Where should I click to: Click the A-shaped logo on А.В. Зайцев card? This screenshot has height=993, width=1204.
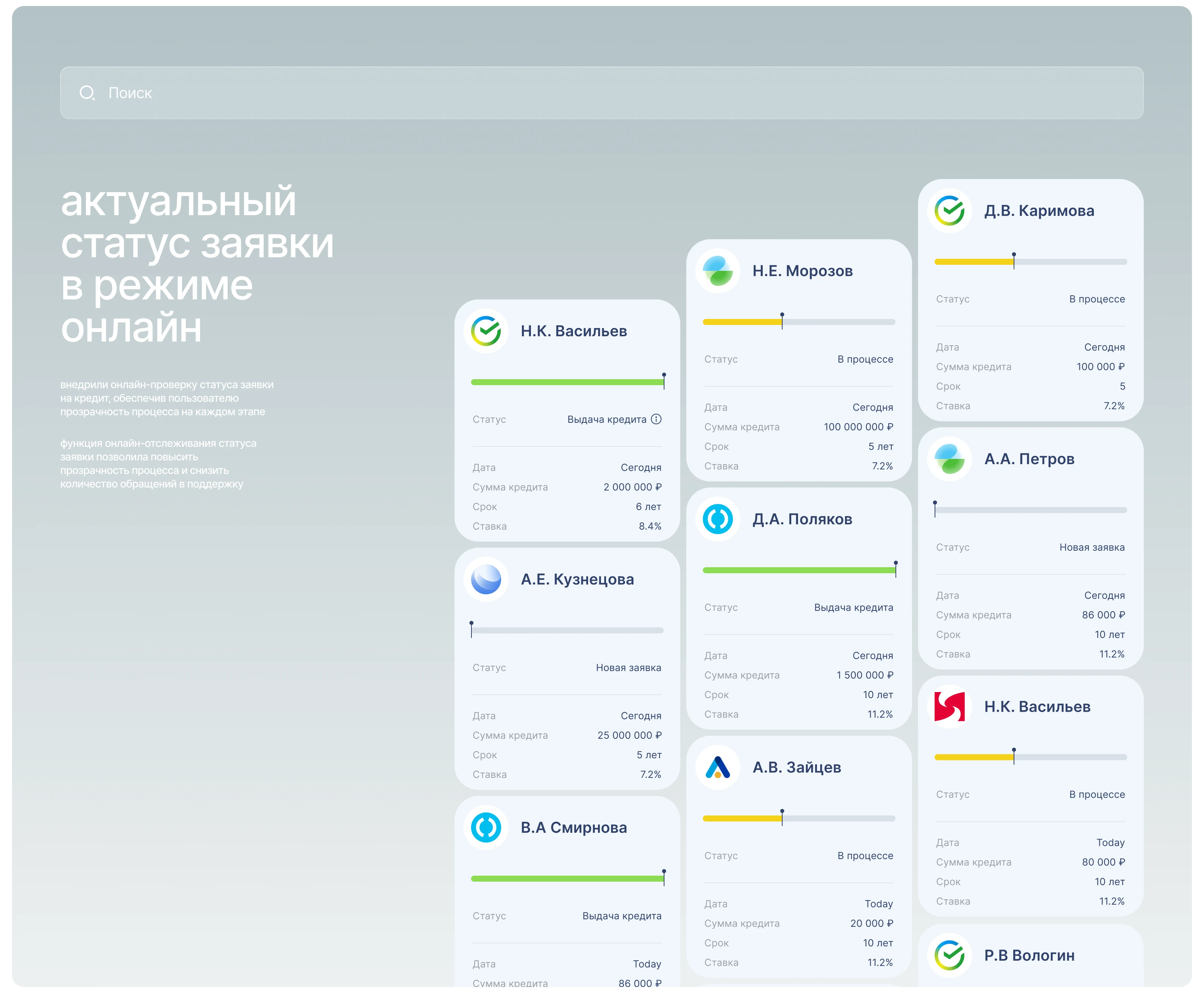pyautogui.click(x=718, y=767)
